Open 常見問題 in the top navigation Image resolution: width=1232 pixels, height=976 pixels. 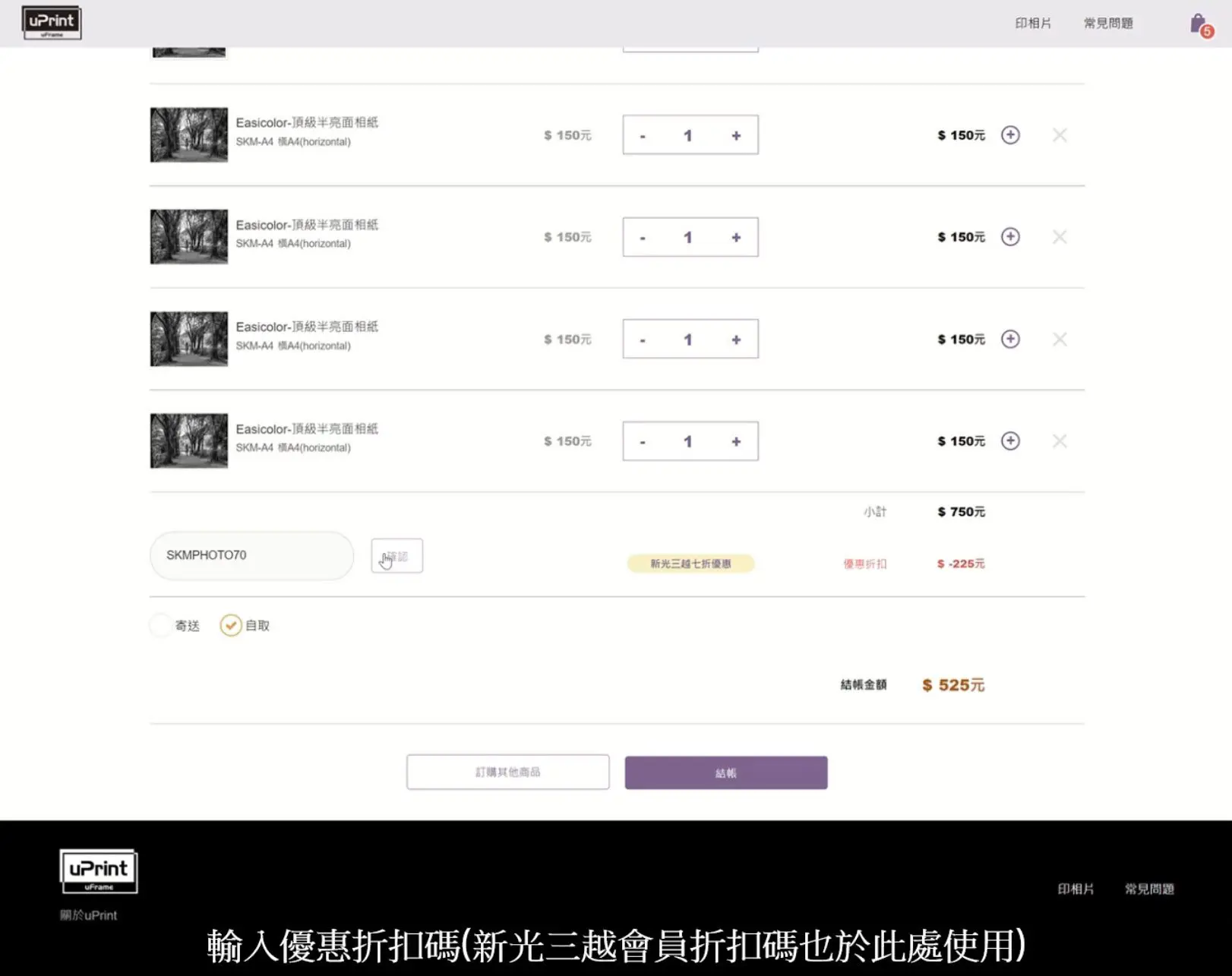[x=1108, y=24]
